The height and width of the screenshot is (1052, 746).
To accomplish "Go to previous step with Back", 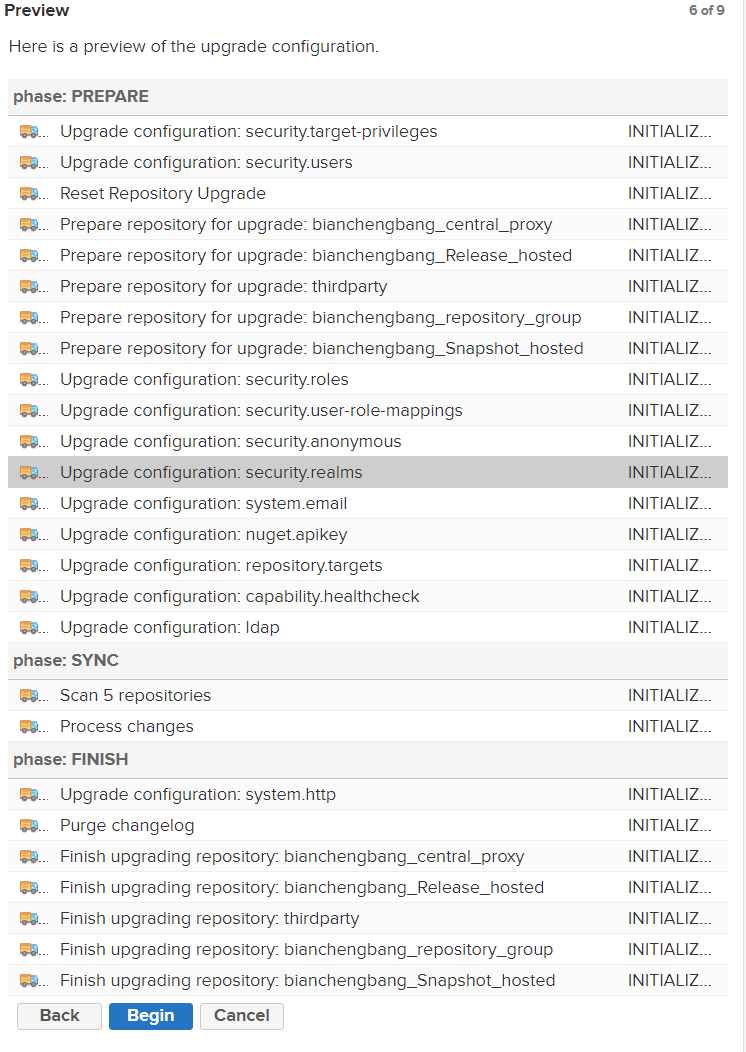I will (x=59, y=1016).
